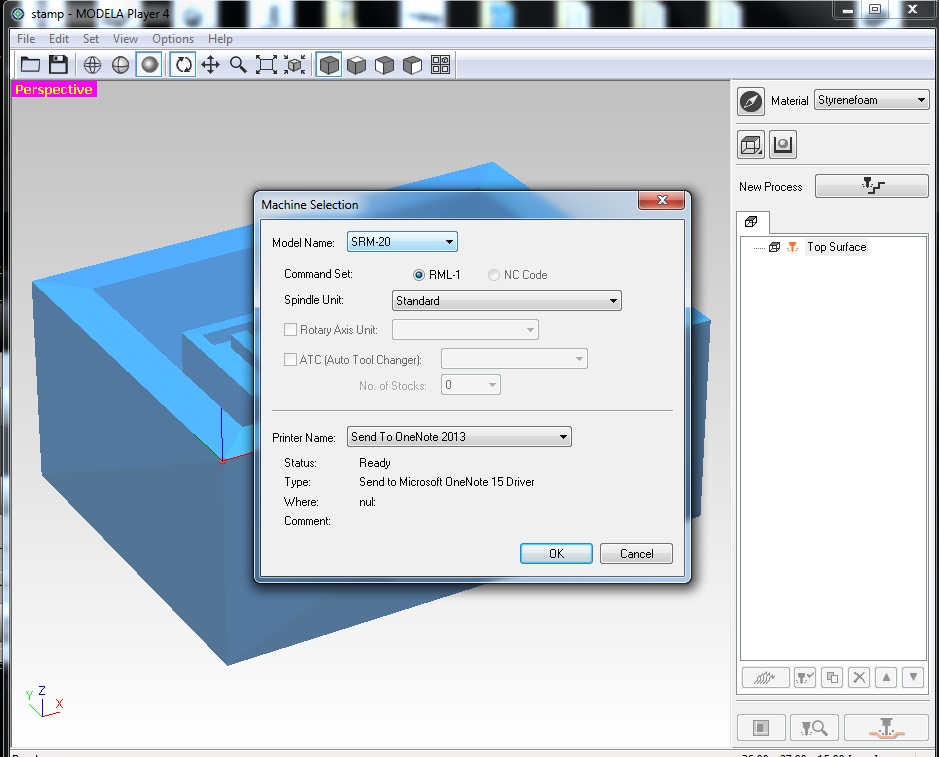939x757 pixels.
Task: Click the delete process X icon
Action: pyautogui.click(x=859, y=678)
